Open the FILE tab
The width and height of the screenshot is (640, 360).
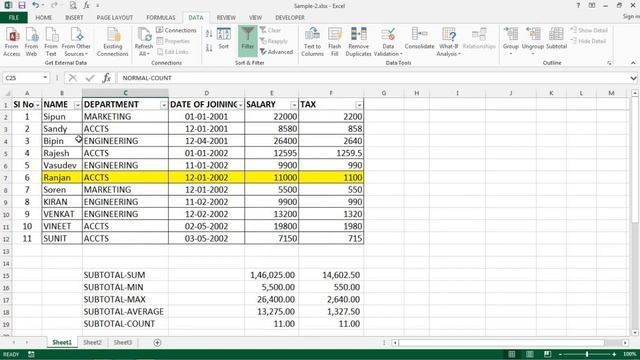click(13, 18)
